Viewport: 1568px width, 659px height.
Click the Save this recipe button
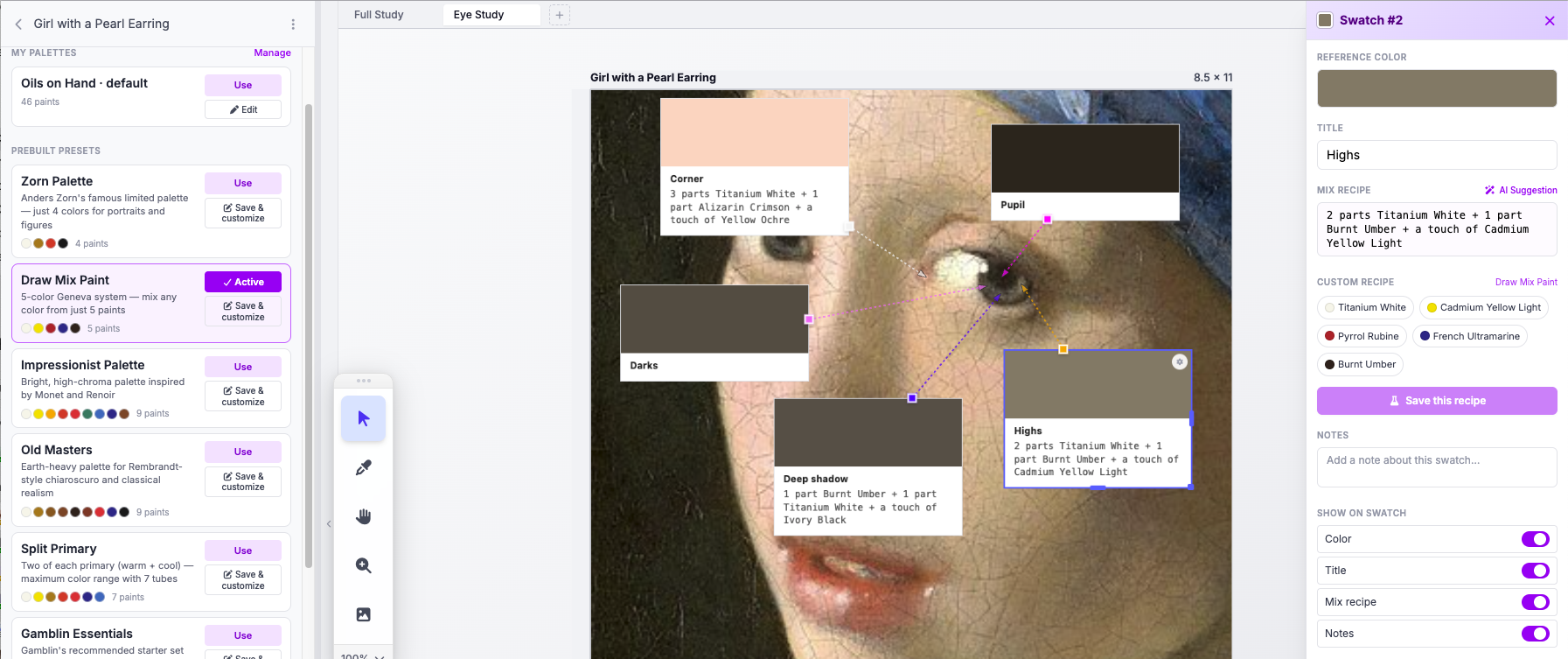[x=1437, y=401]
